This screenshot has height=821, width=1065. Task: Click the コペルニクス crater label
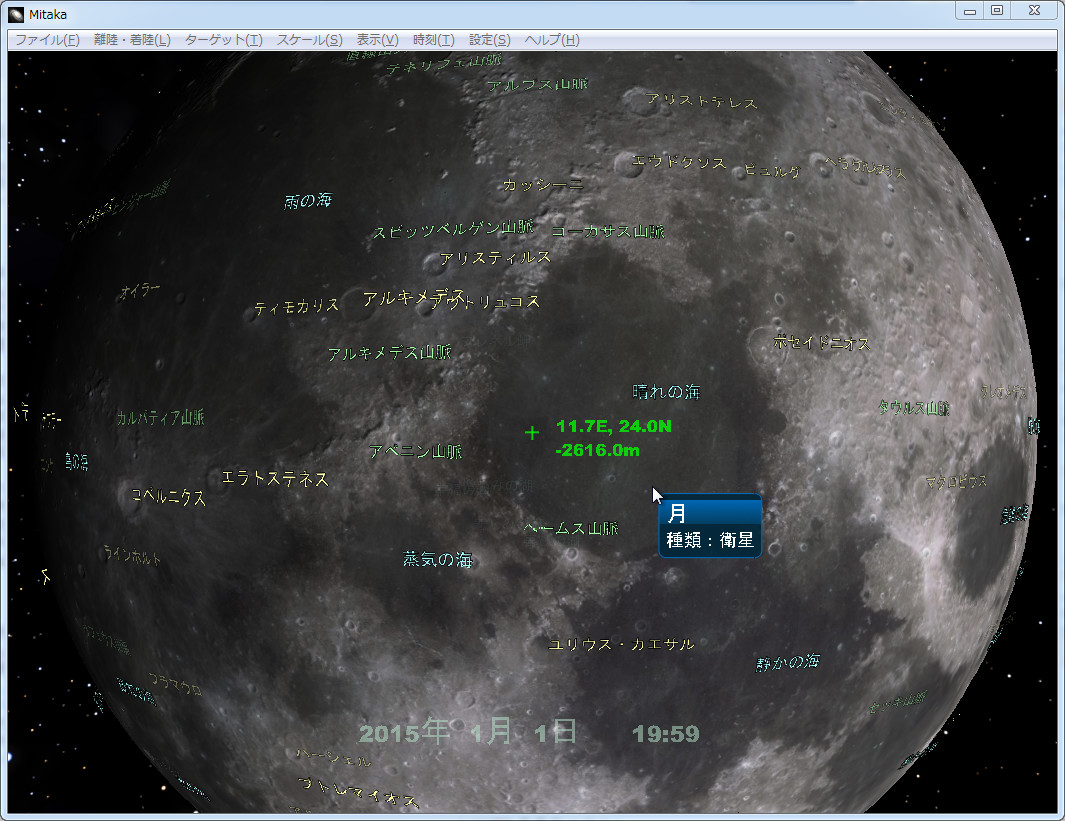(x=168, y=497)
